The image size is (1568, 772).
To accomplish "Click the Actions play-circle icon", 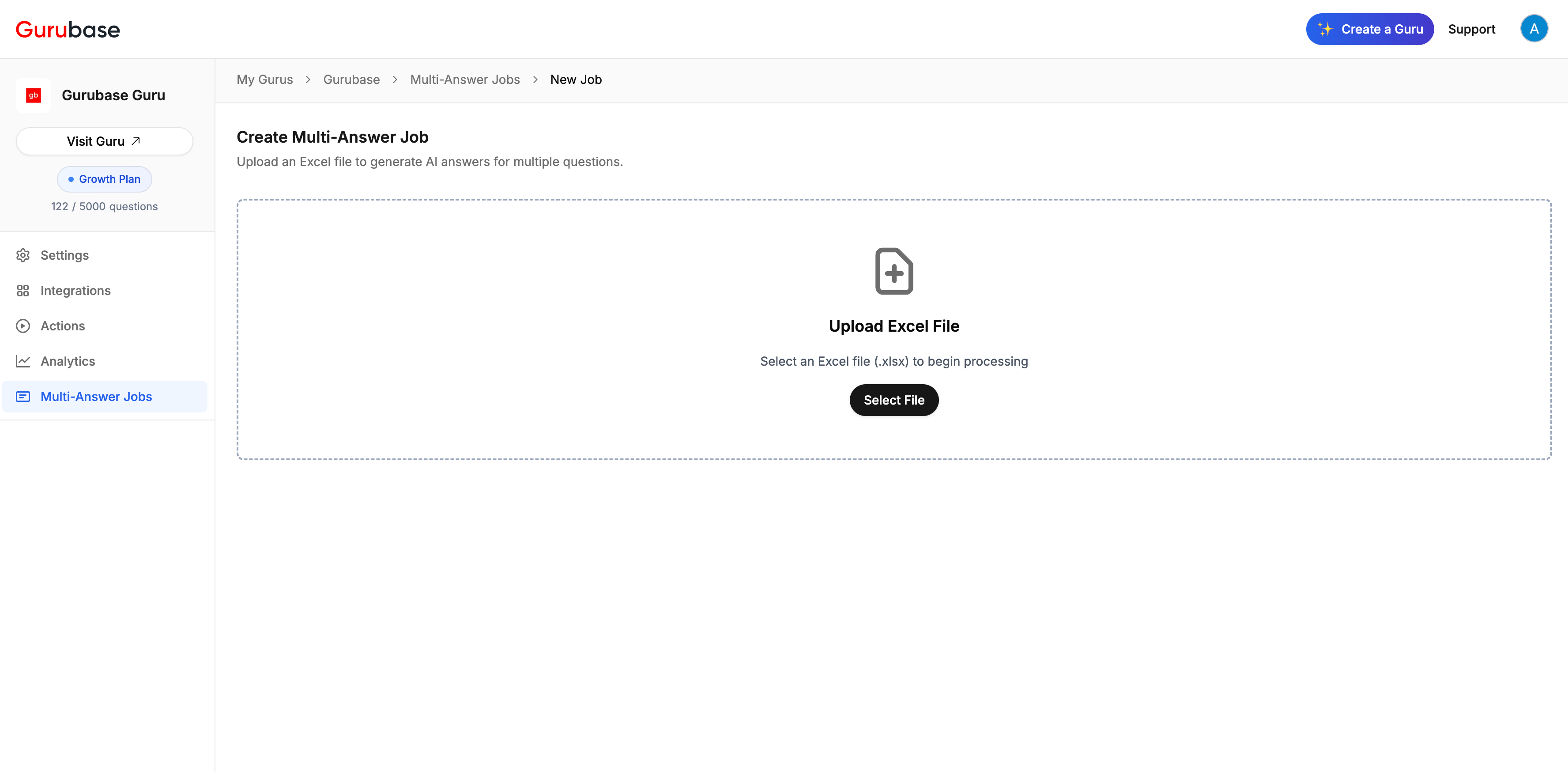I will [23, 326].
